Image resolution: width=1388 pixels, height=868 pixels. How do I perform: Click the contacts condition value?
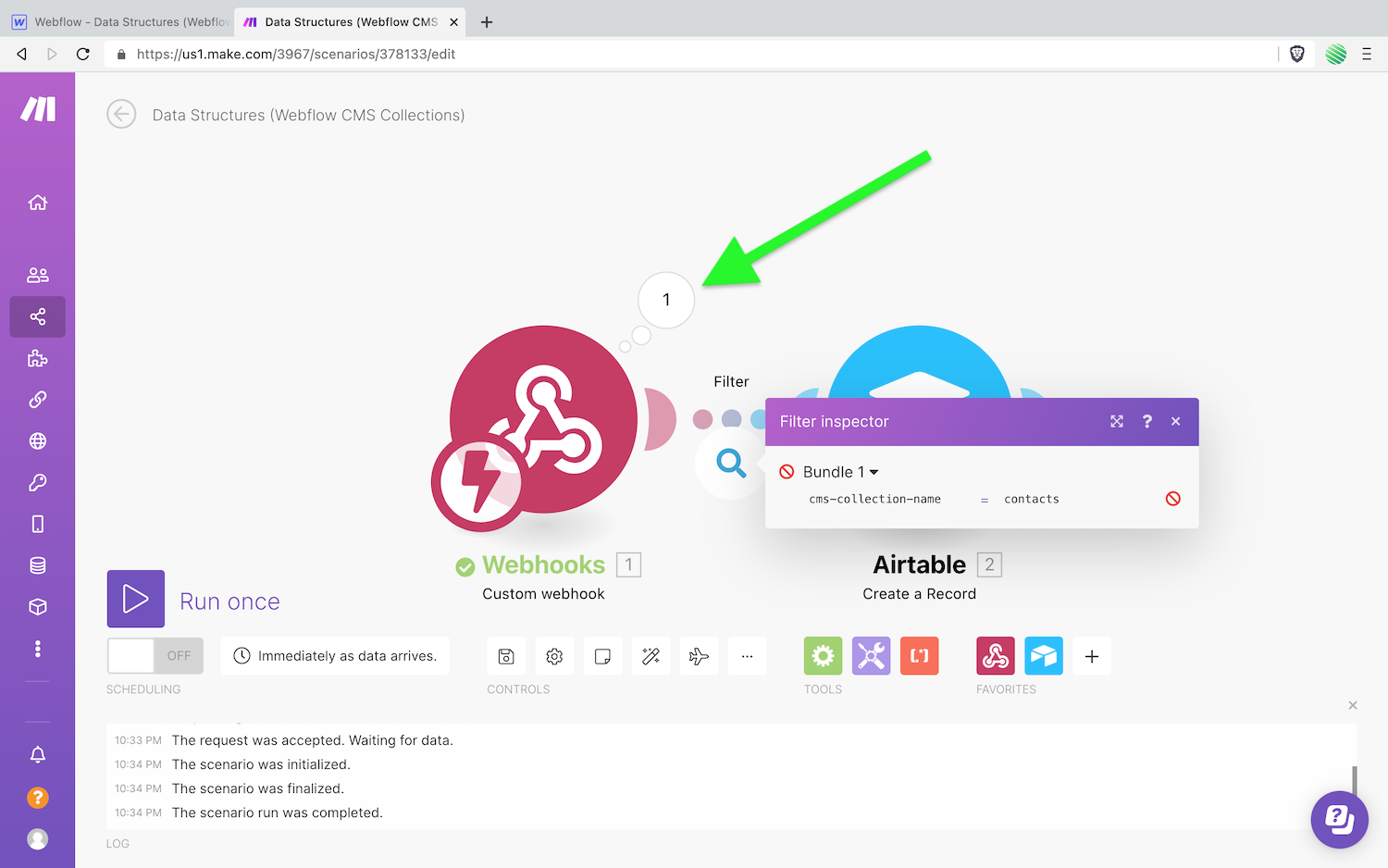pos(1032,499)
